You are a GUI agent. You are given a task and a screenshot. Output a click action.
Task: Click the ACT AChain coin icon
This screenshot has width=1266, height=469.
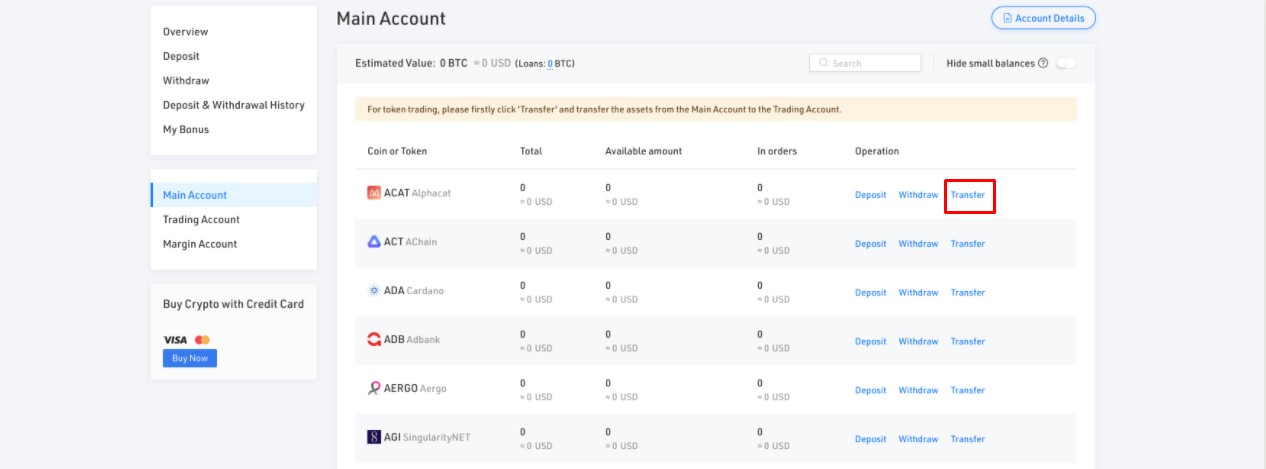(374, 242)
